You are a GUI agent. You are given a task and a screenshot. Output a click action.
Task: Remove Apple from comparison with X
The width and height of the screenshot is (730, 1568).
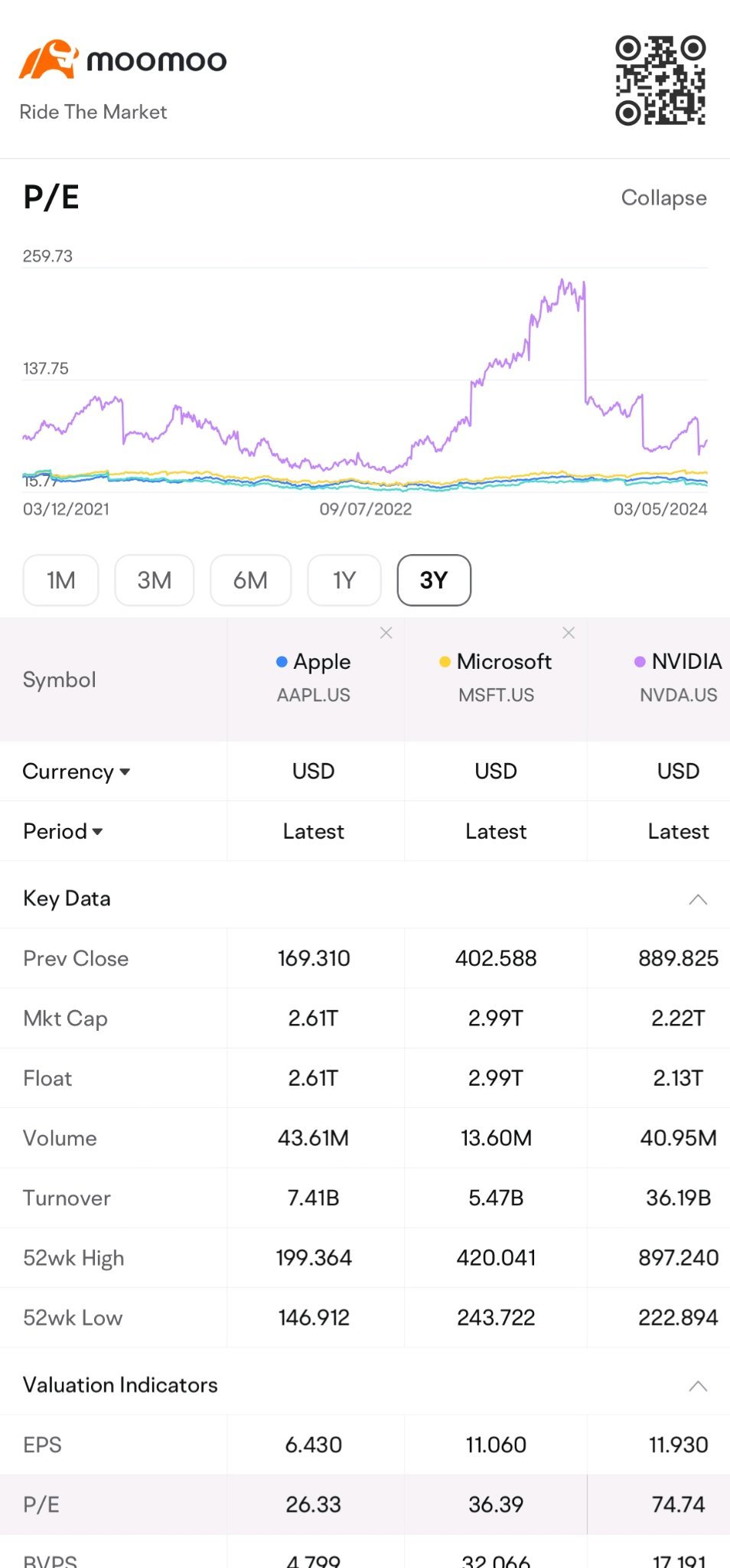click(x=386, y=633)
